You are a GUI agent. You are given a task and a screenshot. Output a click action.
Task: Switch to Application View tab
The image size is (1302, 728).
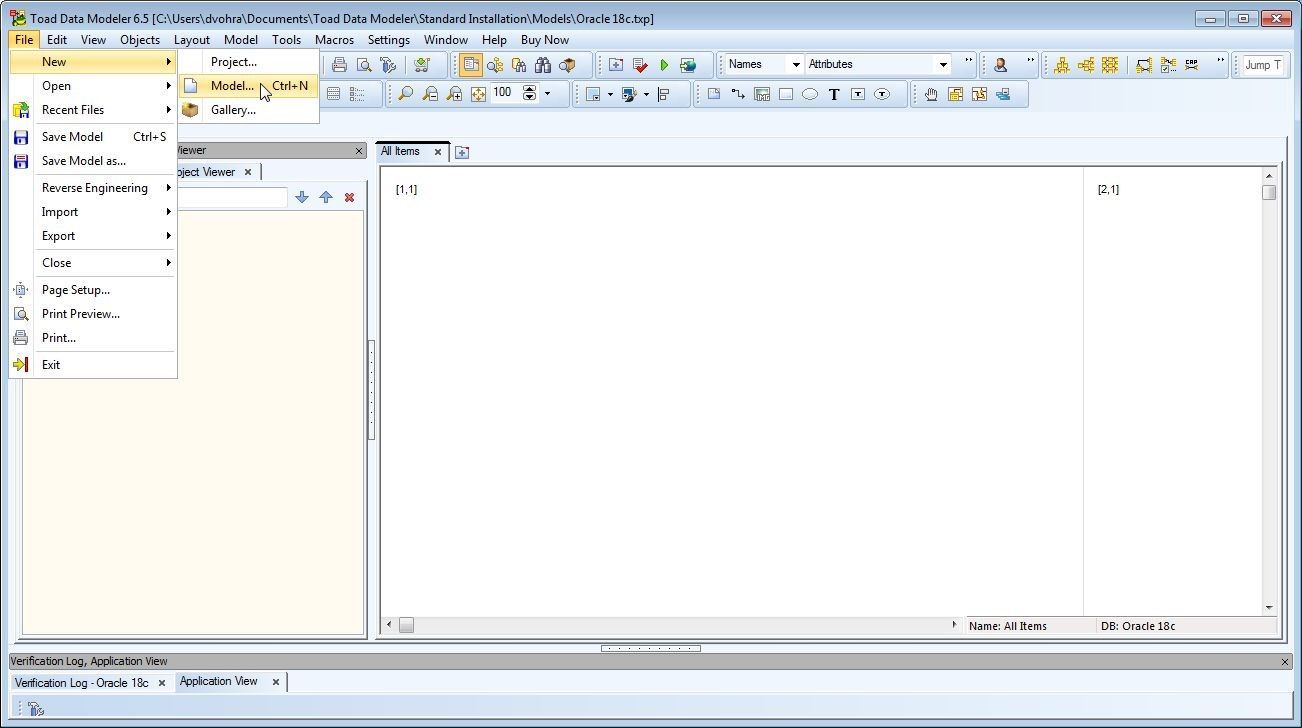(218, 682)
